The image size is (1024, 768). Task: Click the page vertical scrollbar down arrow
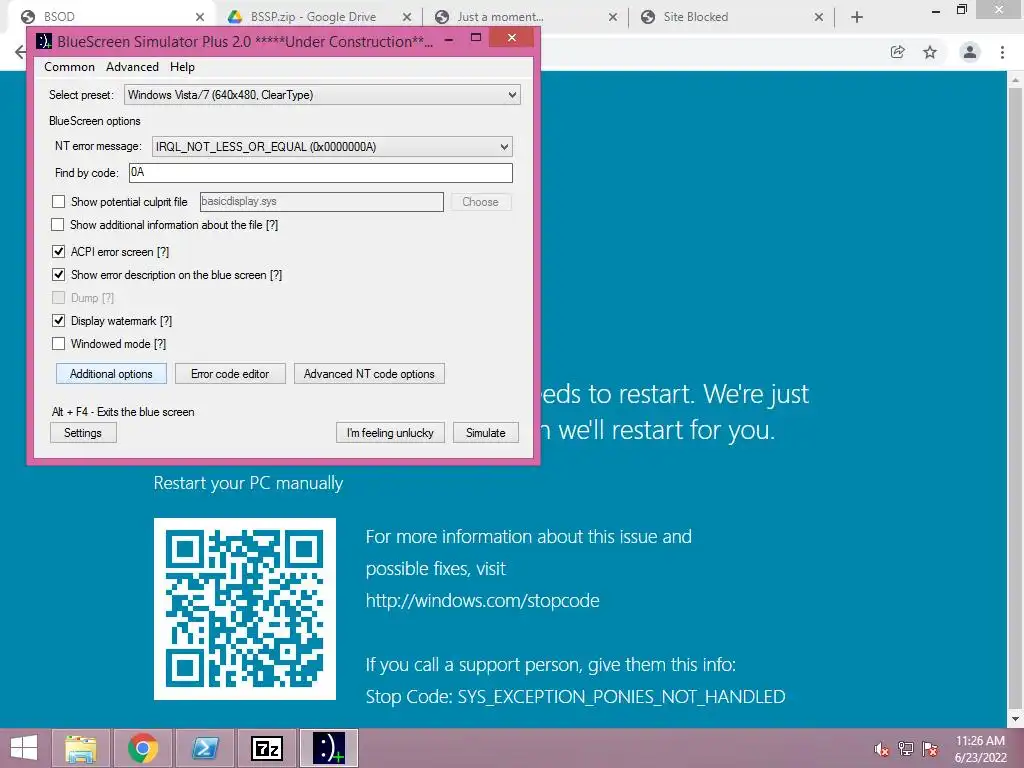(x=1016, y=719)
